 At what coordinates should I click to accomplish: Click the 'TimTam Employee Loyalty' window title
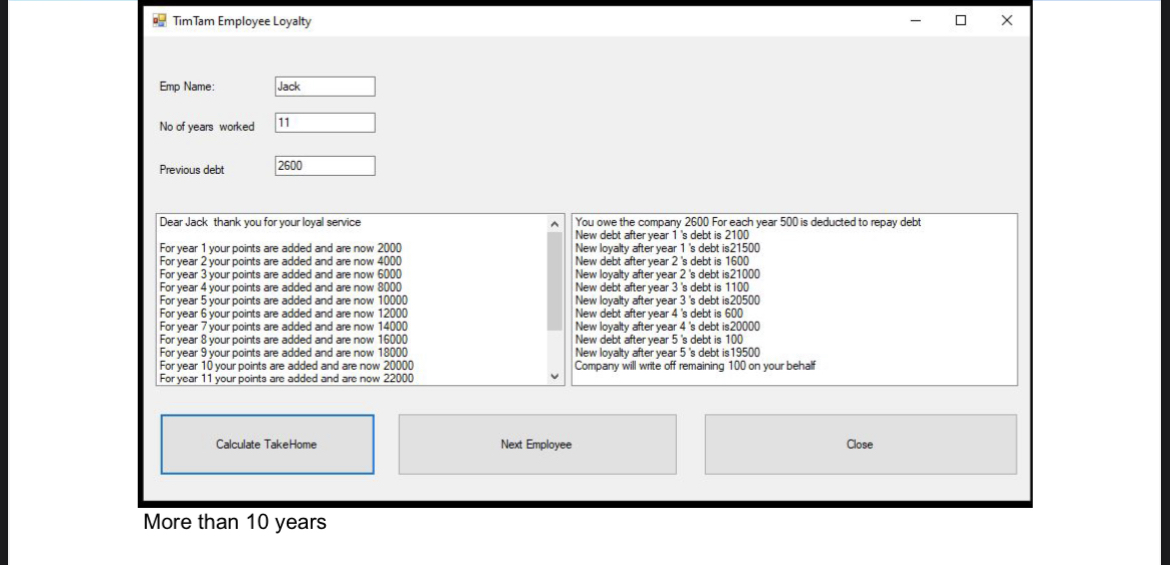tap(242, 22)
